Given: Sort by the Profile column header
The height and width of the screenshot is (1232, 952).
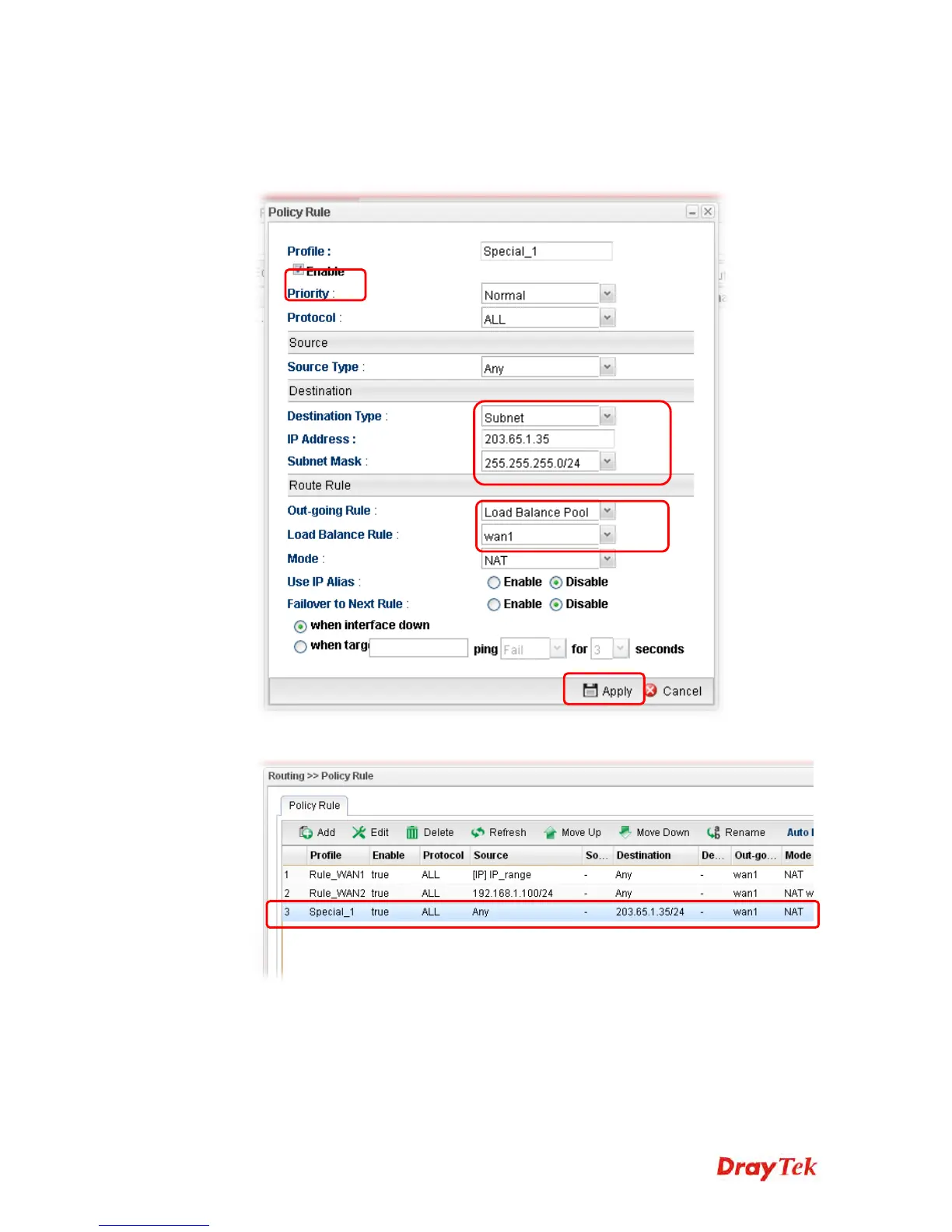Looking at the screenshot, I should [325, 855].
